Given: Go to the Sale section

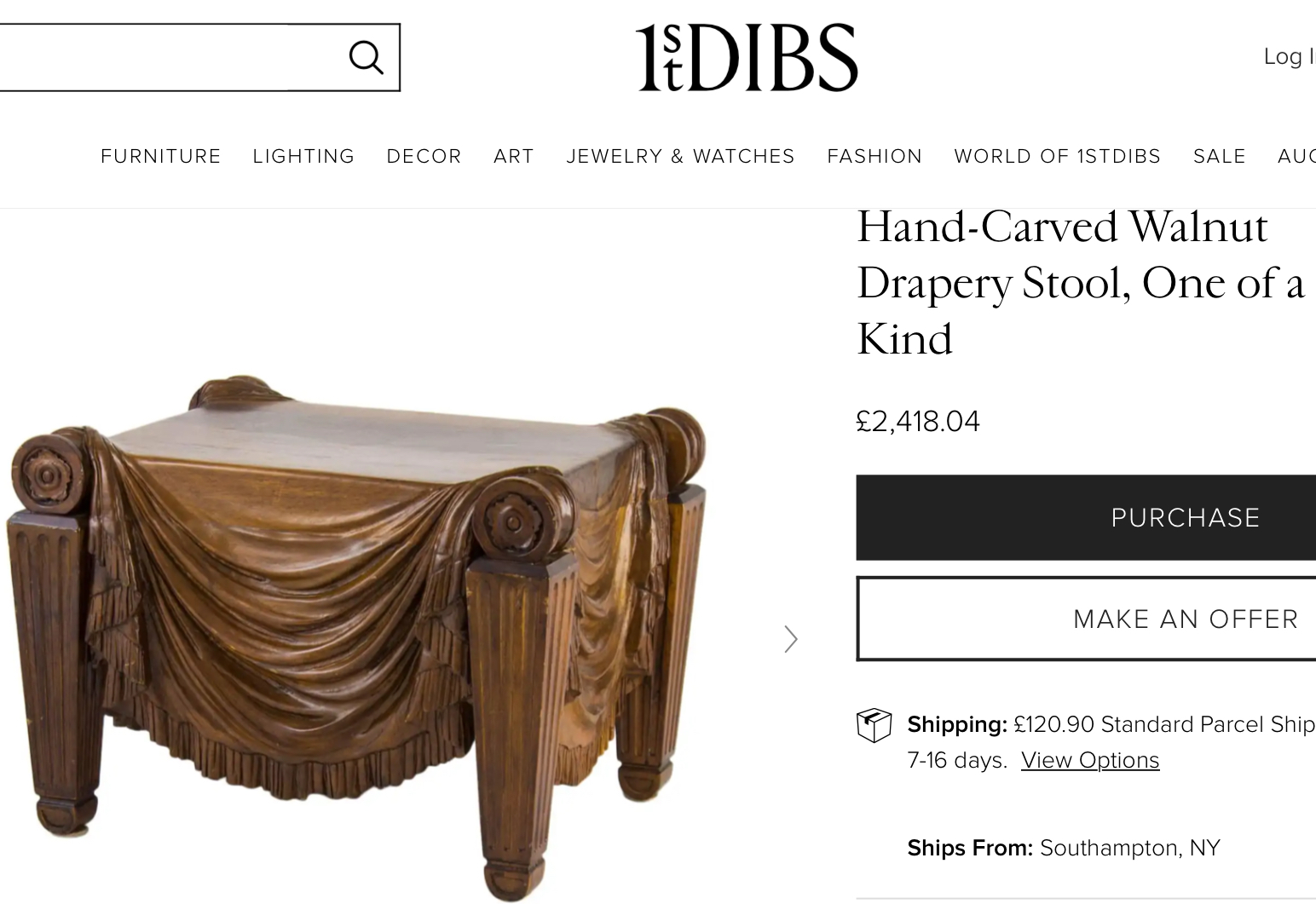Looking at the screenshot, I should point(1219,156).
